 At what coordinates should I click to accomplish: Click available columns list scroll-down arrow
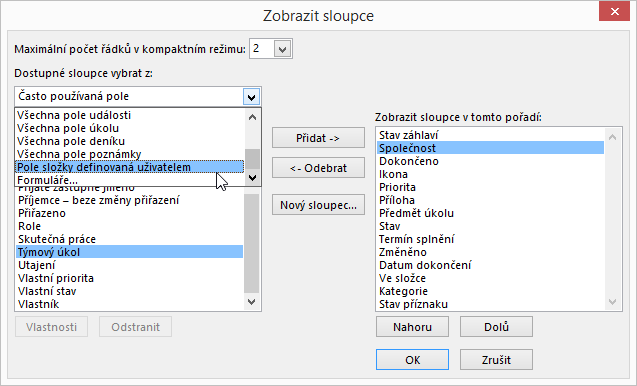(x=251, y=302)
